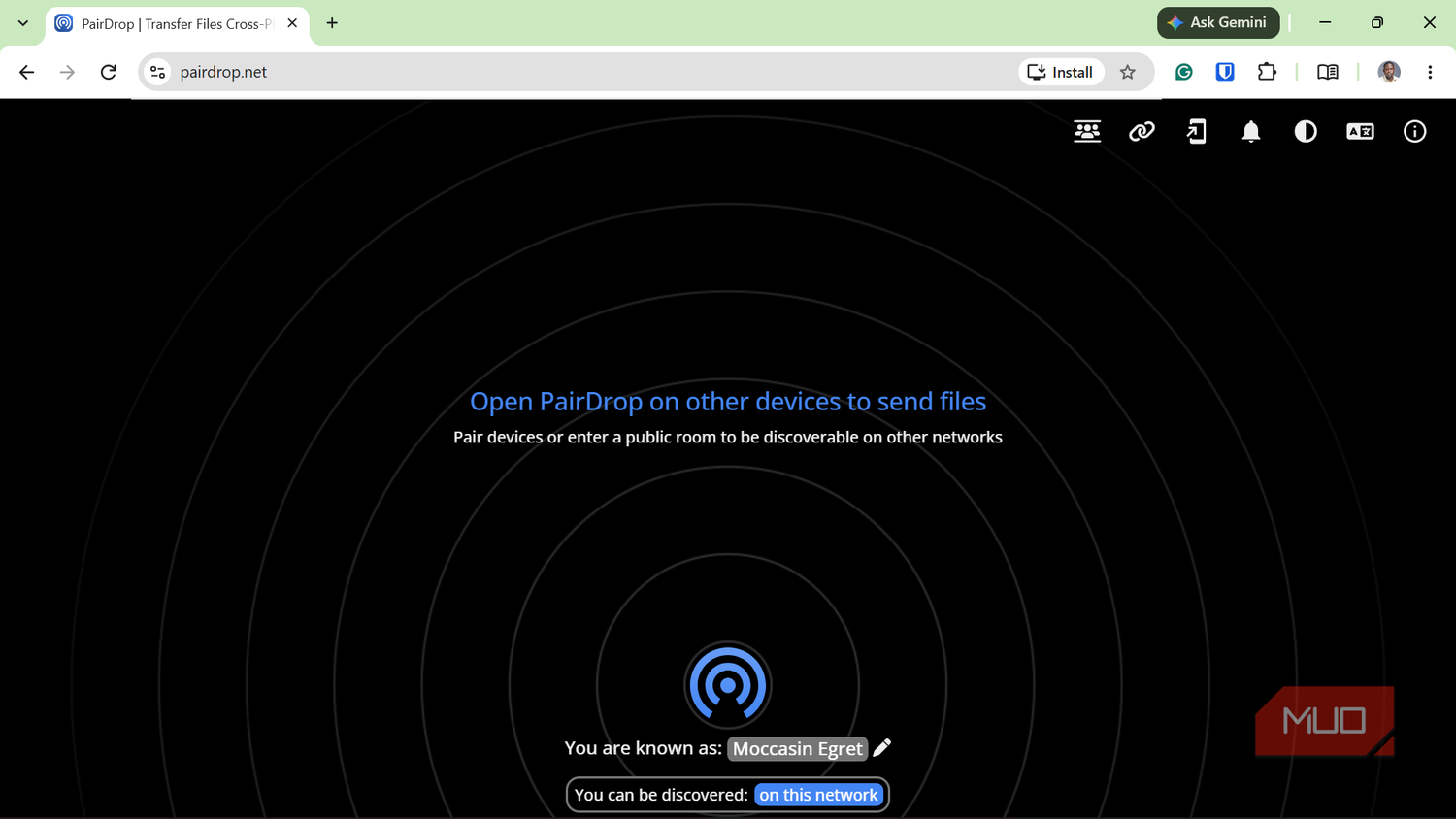Image resolution: width=1456 pixels, height=819 pixels.
Task: Toggle the dark/light theme icon
Action: tap(1306, 131)
